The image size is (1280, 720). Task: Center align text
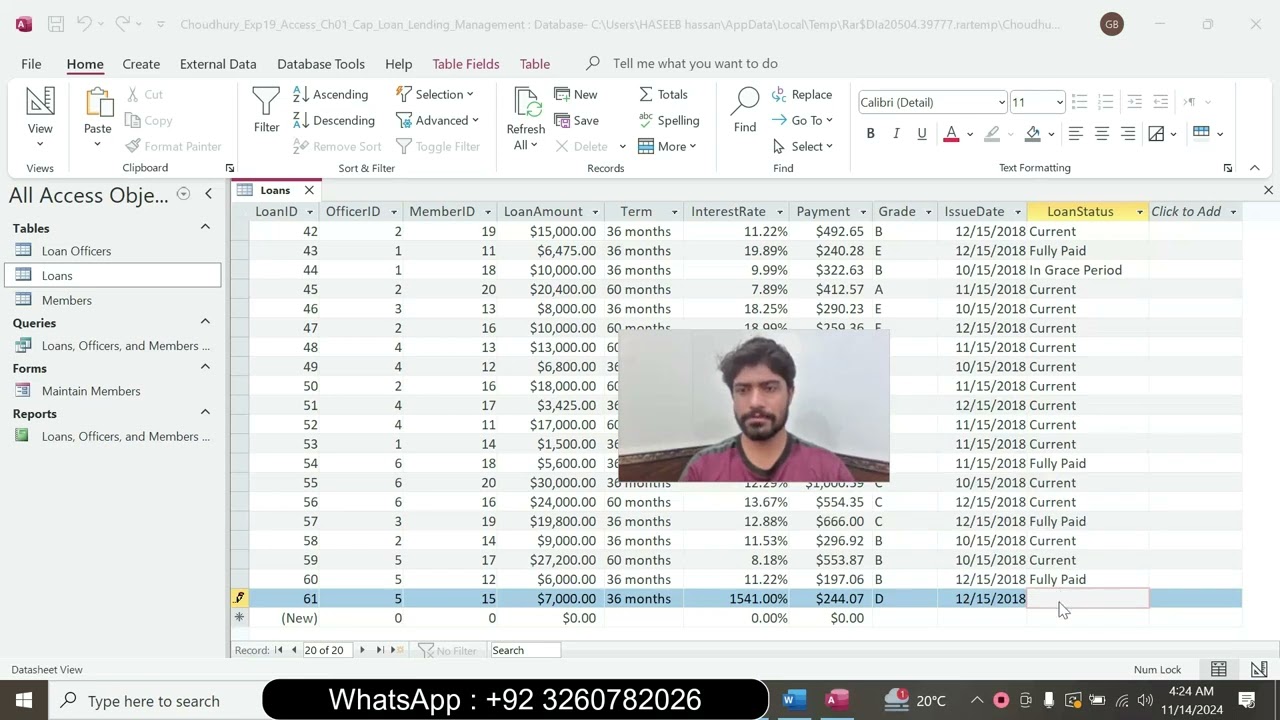coord(1102,133)
